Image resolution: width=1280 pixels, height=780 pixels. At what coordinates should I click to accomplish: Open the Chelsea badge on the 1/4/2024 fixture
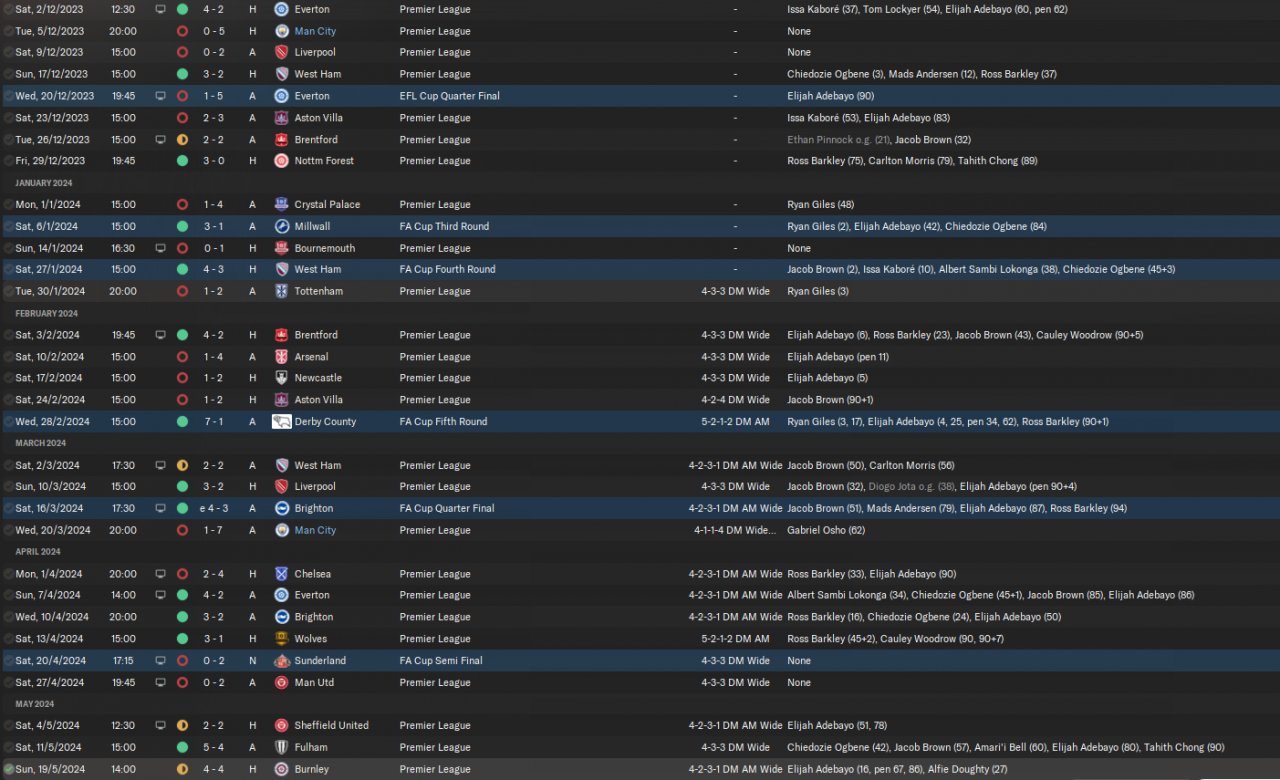282,574
